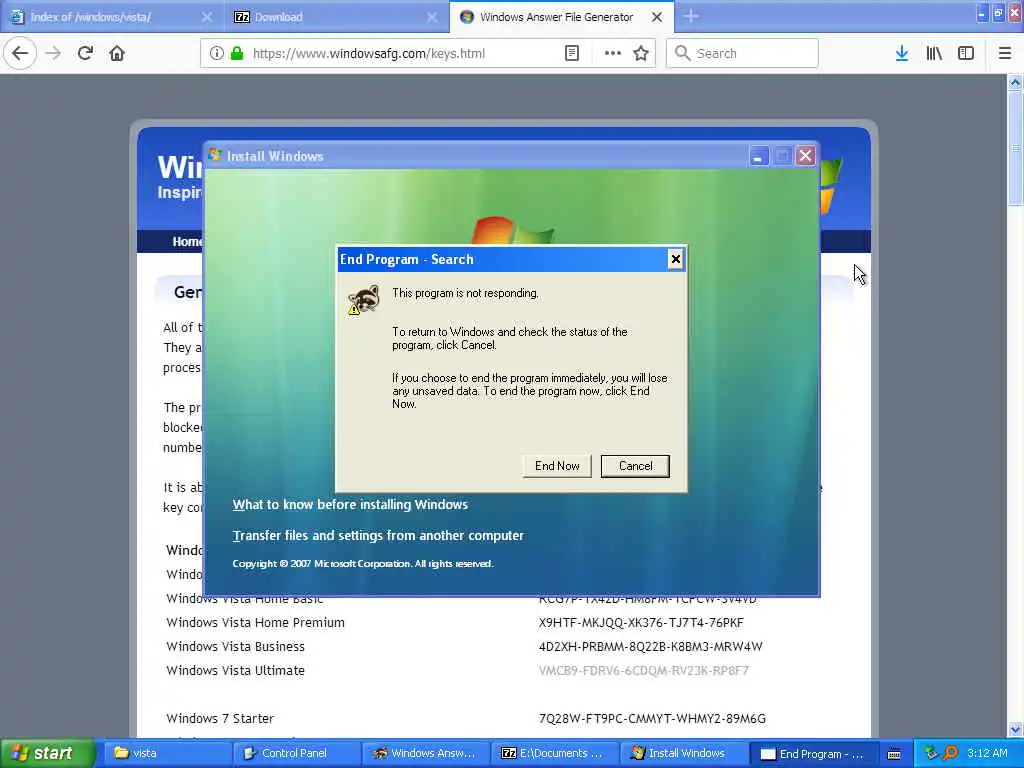Open Transfer files and settings link
The image size is (1024, 768).
pyautogui.click(x=378, y=536)
